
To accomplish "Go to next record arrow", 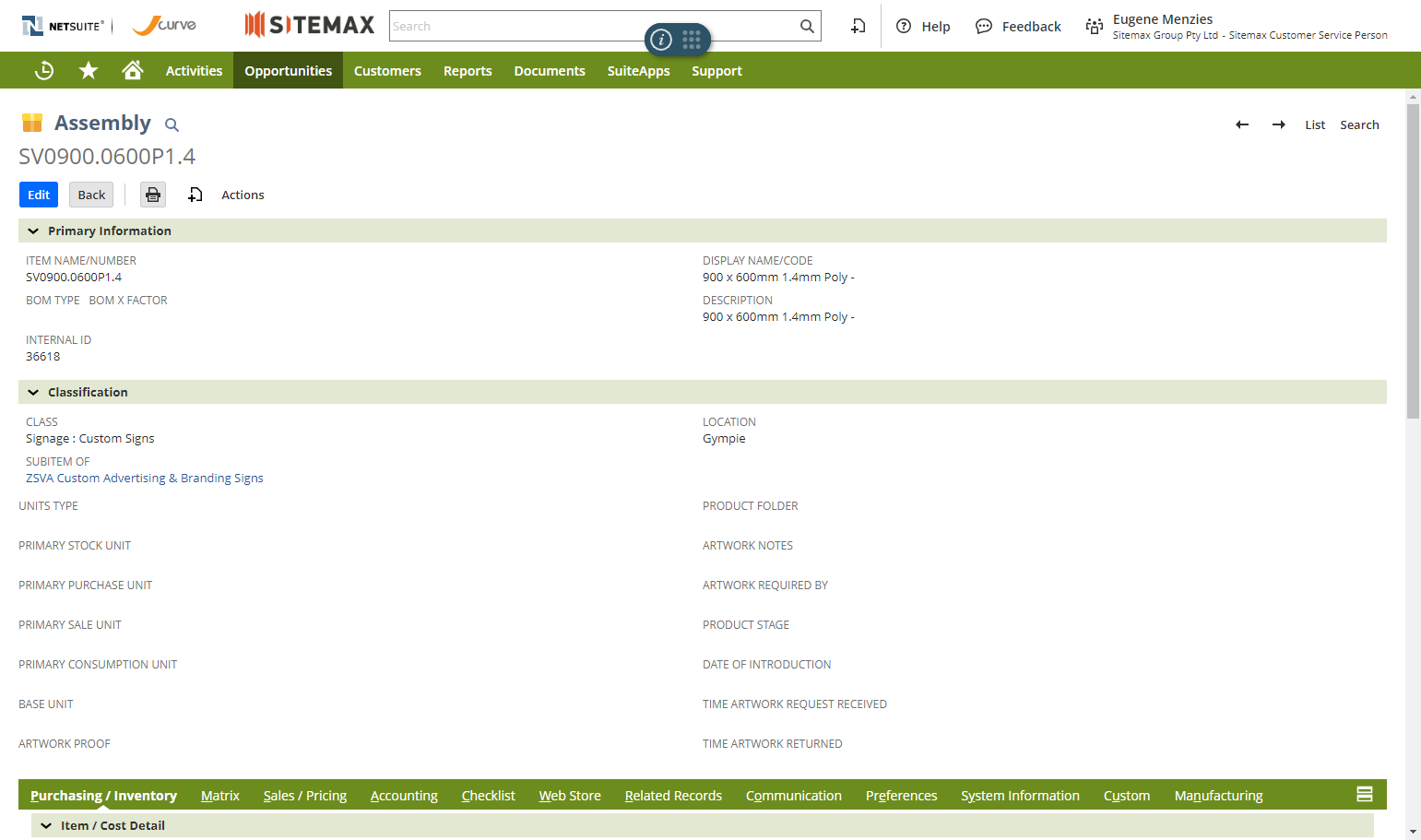I will click(x=1279, y=124).
